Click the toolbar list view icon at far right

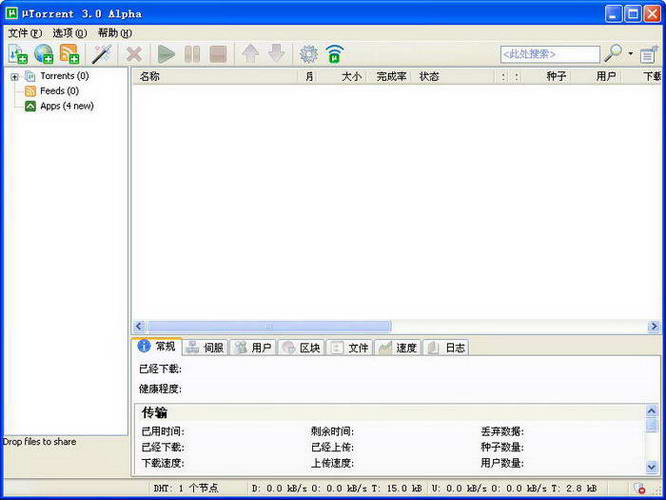pos(648,54)
